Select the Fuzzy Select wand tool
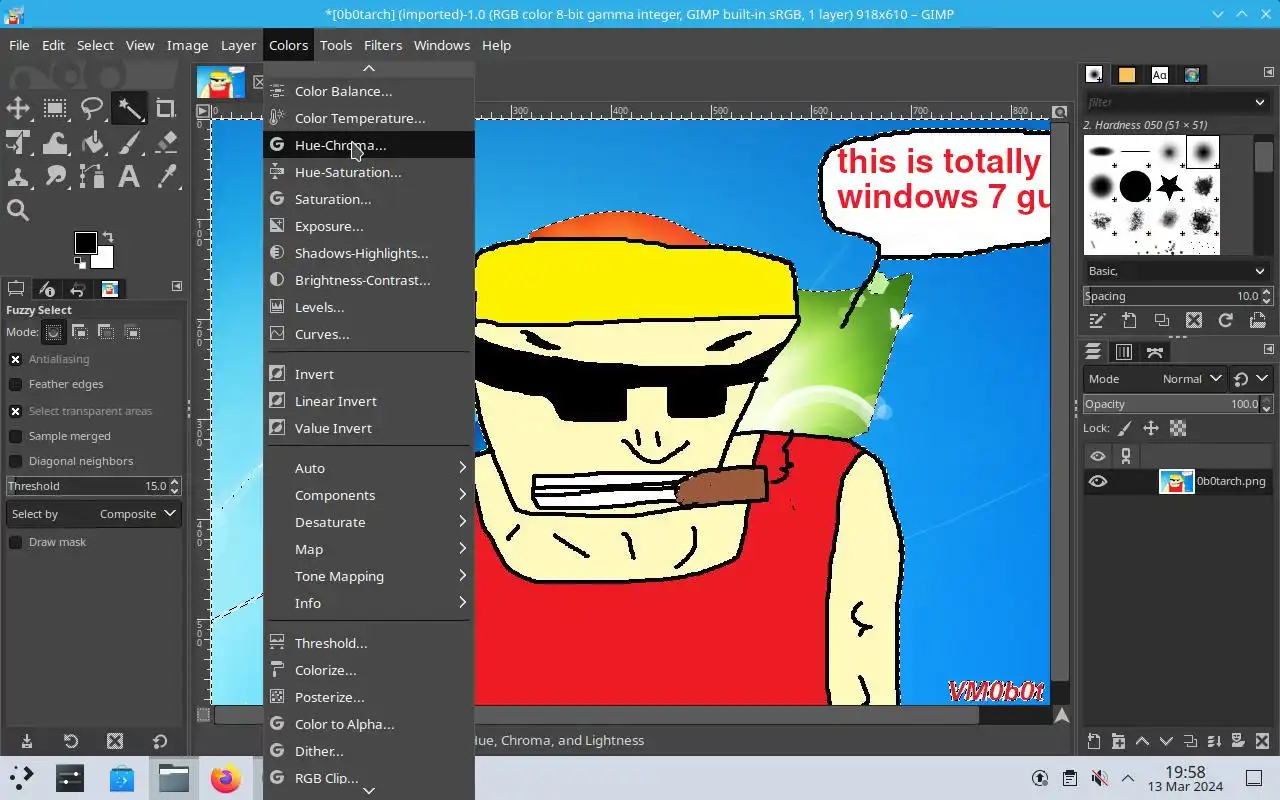 pos(129,108)
